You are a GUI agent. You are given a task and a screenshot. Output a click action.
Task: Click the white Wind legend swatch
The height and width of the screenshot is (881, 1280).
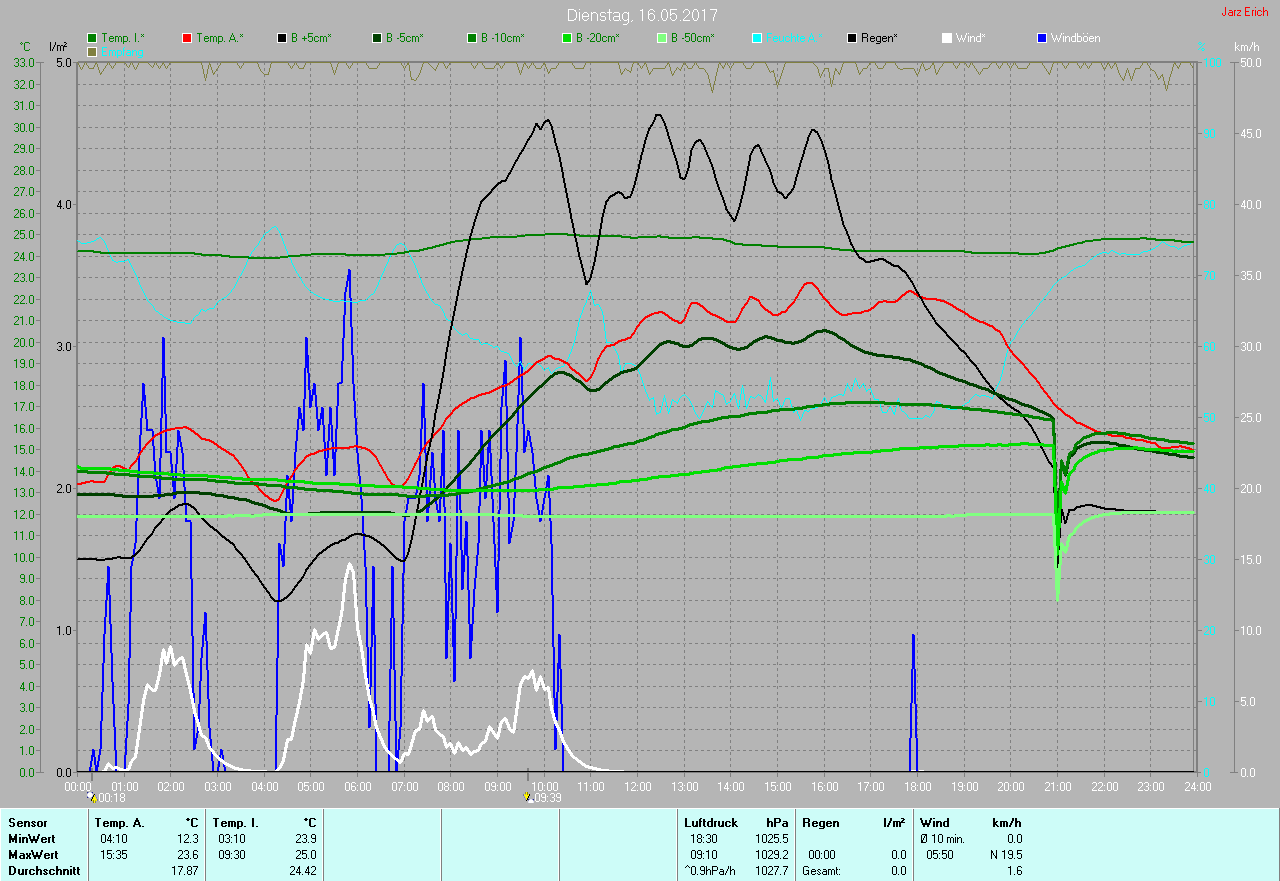(946, 38)
